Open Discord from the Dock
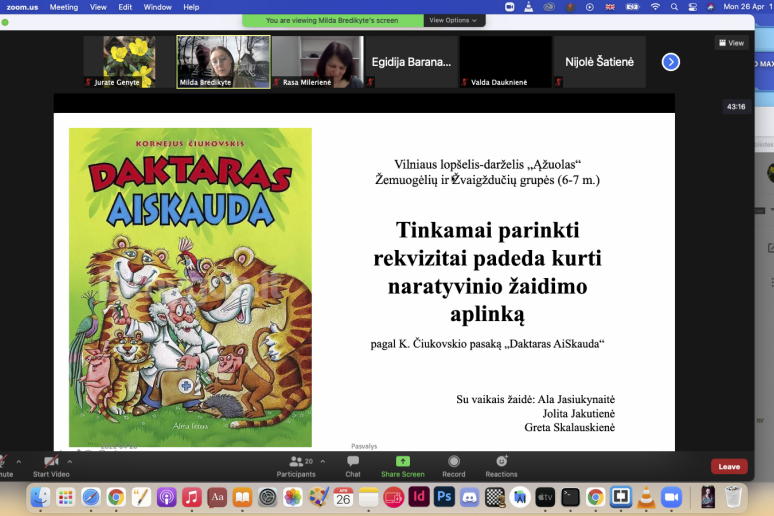Image resolution: width=774 pixels, height=516 pixels. 469,497
